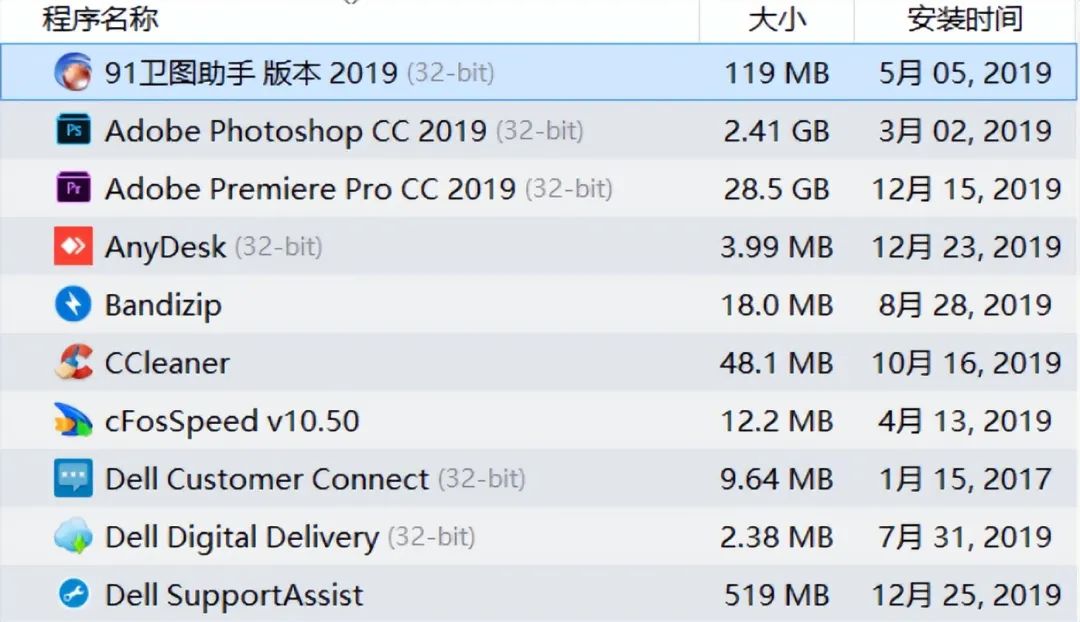Image resolution: width=1080 pixels, height=622 pixels.
Task: Click the red AnyDesk icon
Action: click(73, 246)
